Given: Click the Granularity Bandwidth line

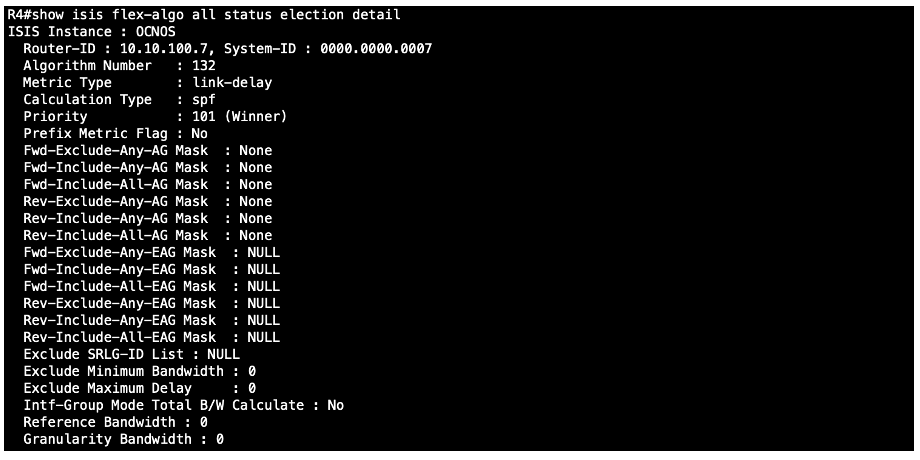Looking at the screenshot, I should click(x=124, y=439).
